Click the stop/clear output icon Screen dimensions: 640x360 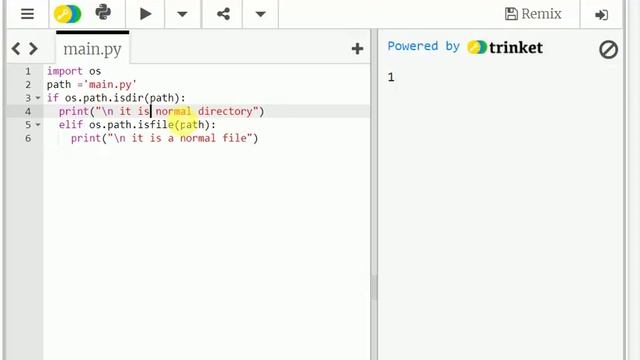click(x=608, y=50)
